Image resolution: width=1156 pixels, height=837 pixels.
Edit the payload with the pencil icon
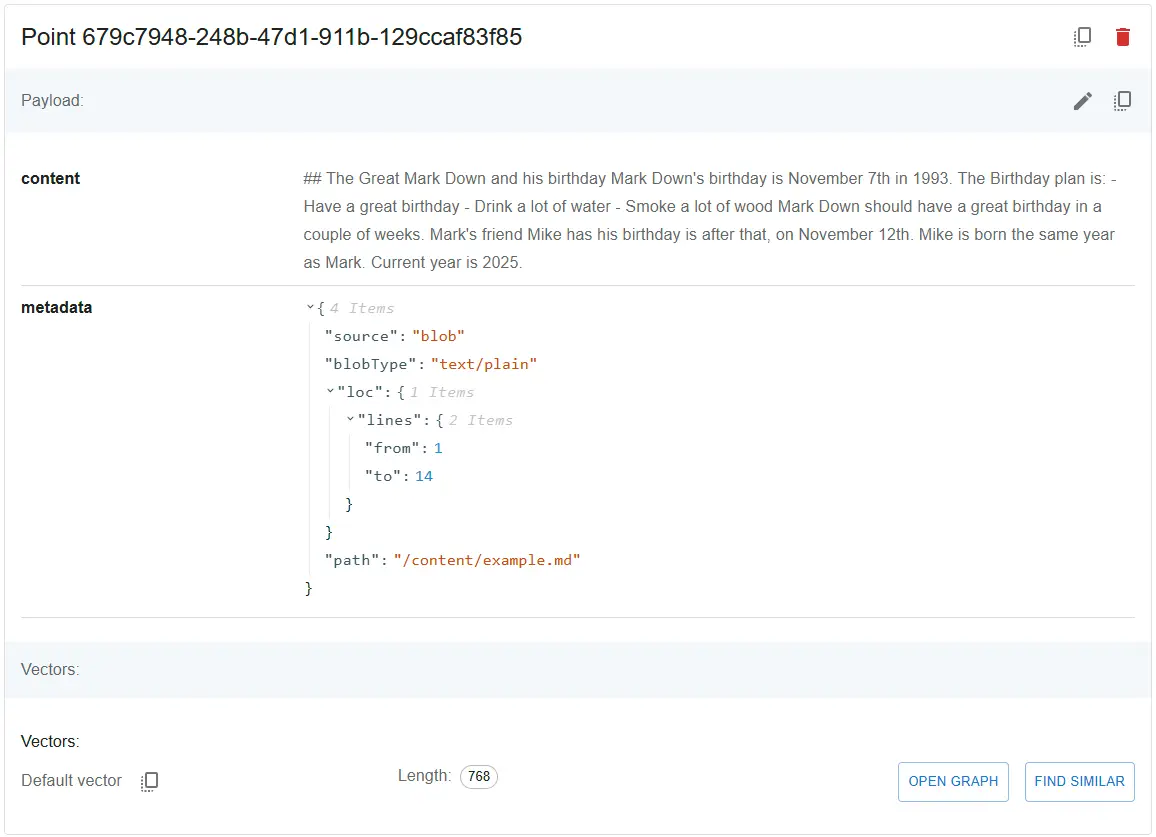(x=1082, y=100)
